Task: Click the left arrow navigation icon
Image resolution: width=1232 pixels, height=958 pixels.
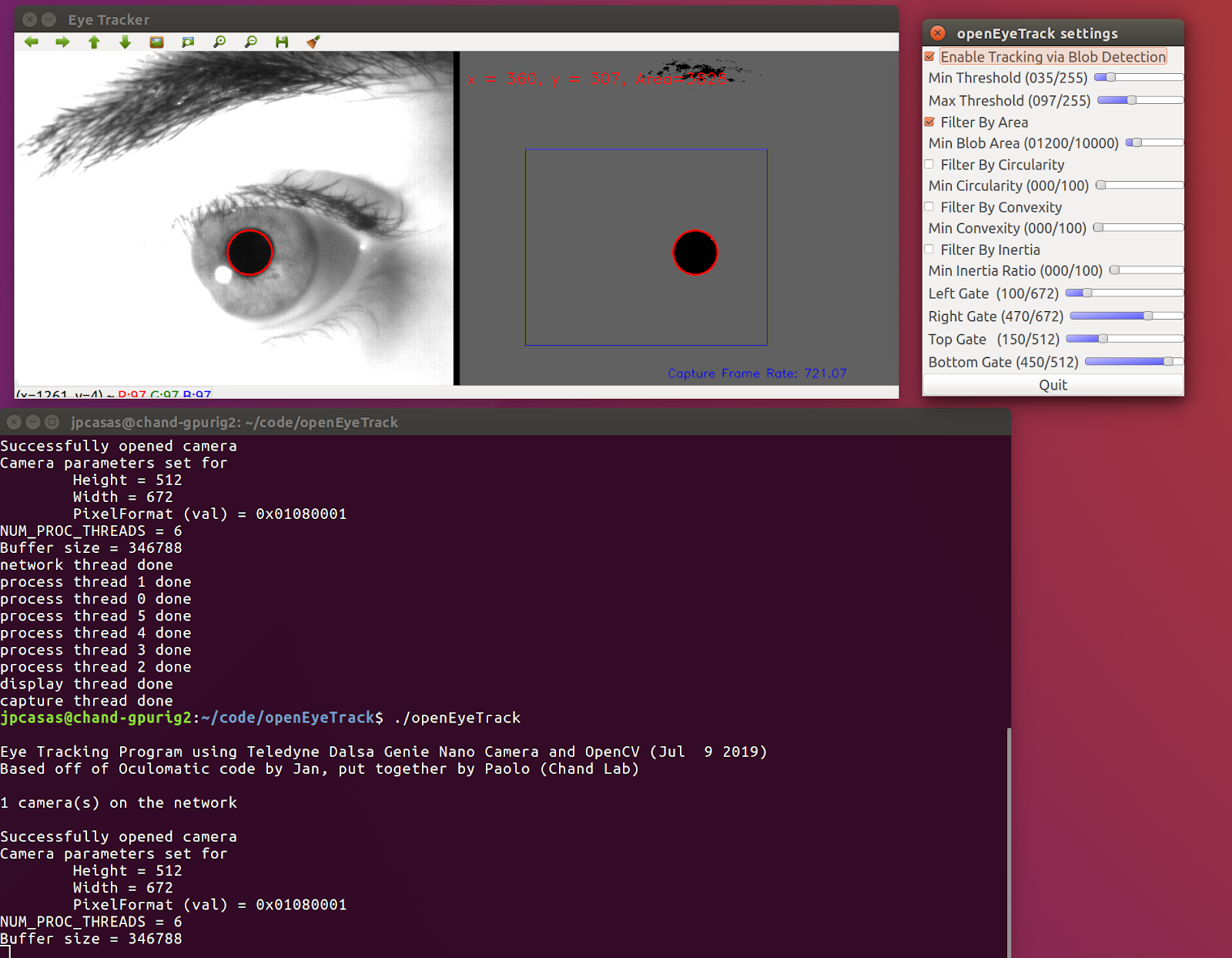Action: coord(31,42)
